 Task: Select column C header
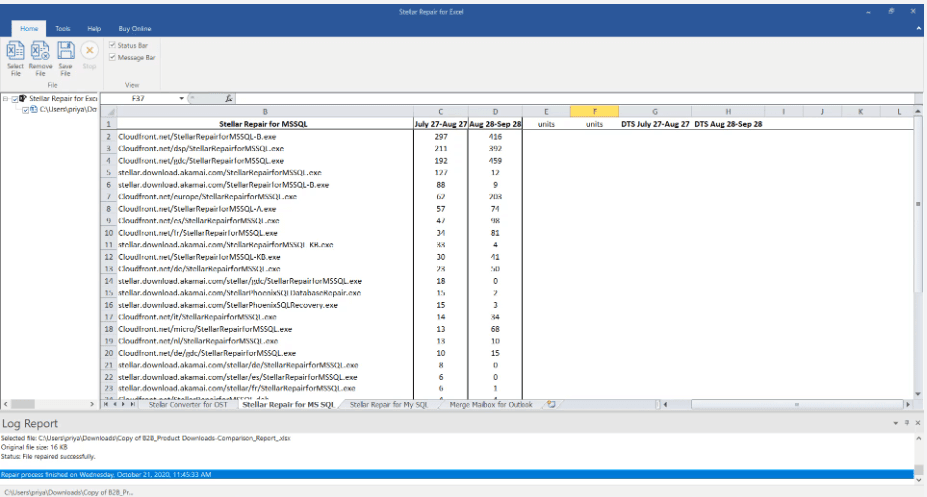[x=440, y=112]
